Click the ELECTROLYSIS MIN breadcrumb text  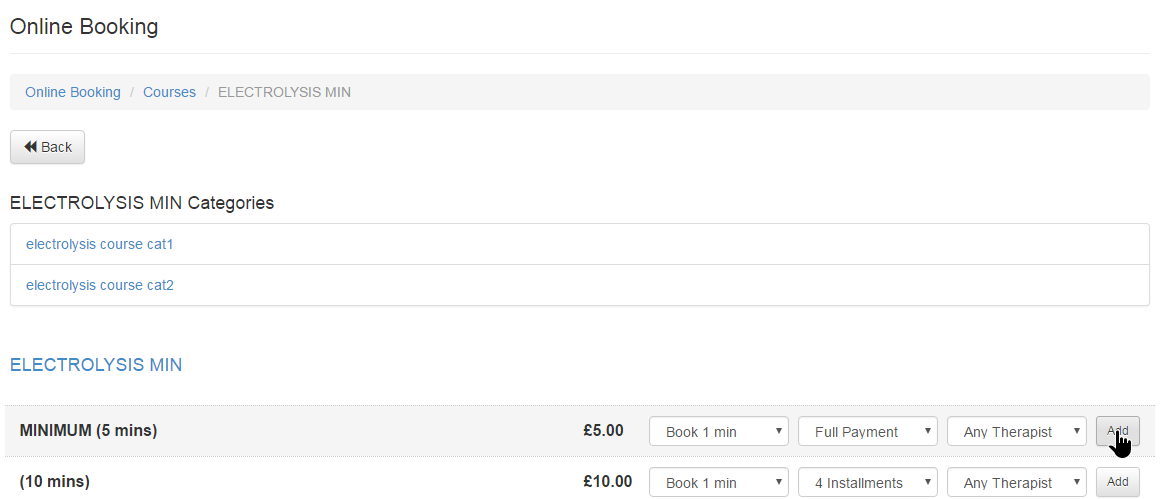284,92
